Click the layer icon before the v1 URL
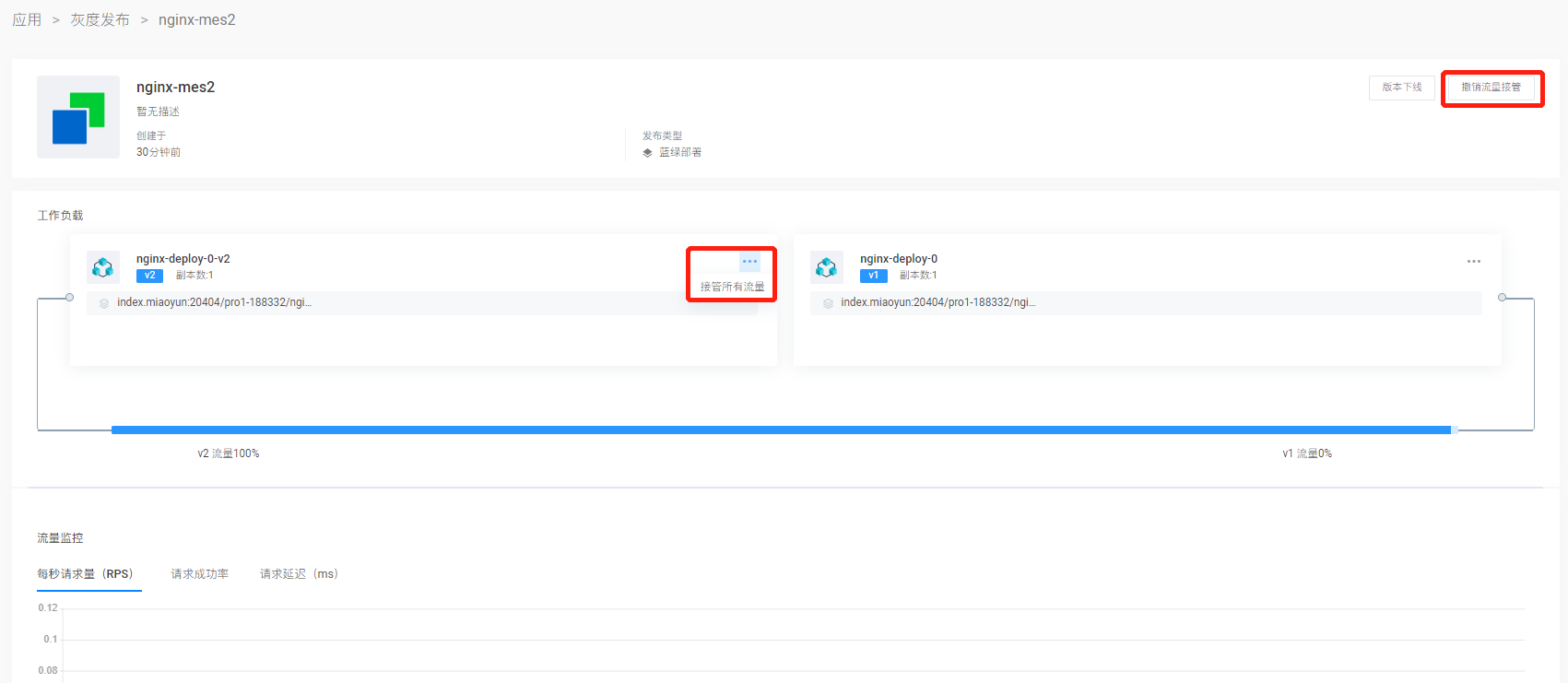This screenshot has height=683, width=1568. tap(828, 303)
